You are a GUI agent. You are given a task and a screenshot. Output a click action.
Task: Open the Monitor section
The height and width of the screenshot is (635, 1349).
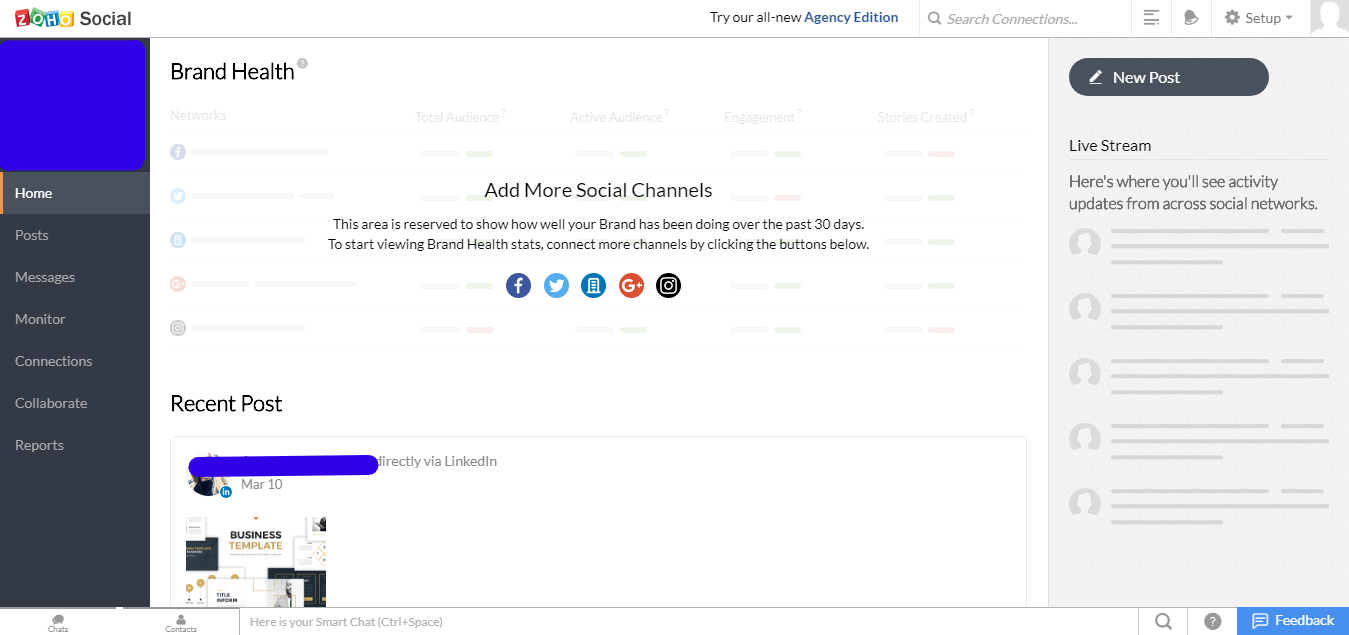tap(39, 318)
